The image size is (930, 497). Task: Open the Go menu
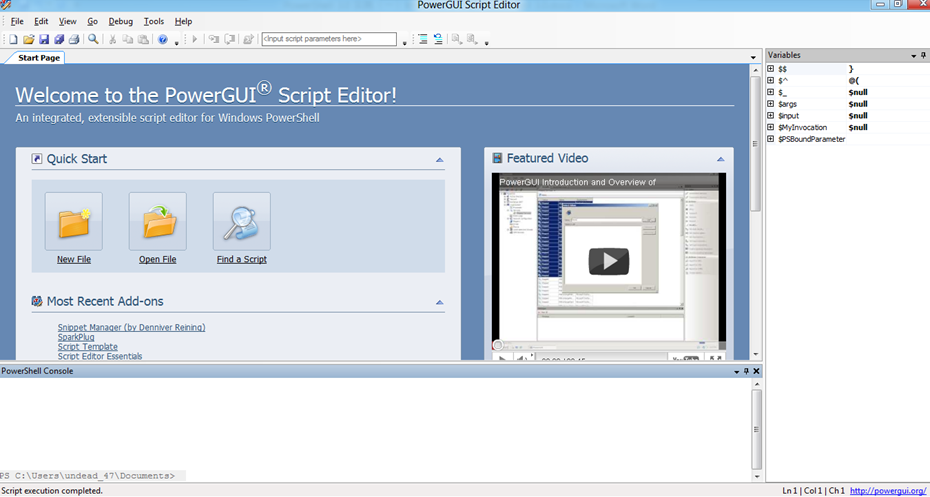[93, 21]
